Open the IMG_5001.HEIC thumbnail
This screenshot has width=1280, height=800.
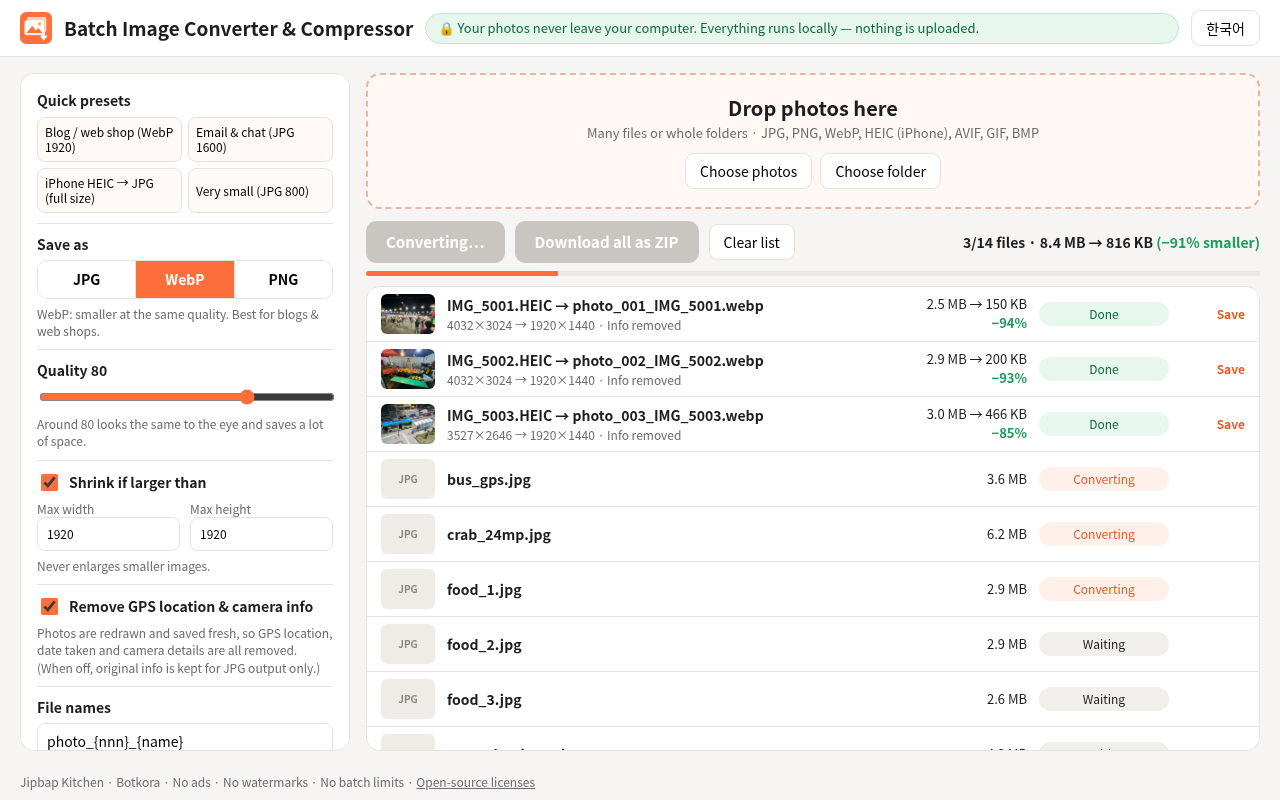(408, 314)
